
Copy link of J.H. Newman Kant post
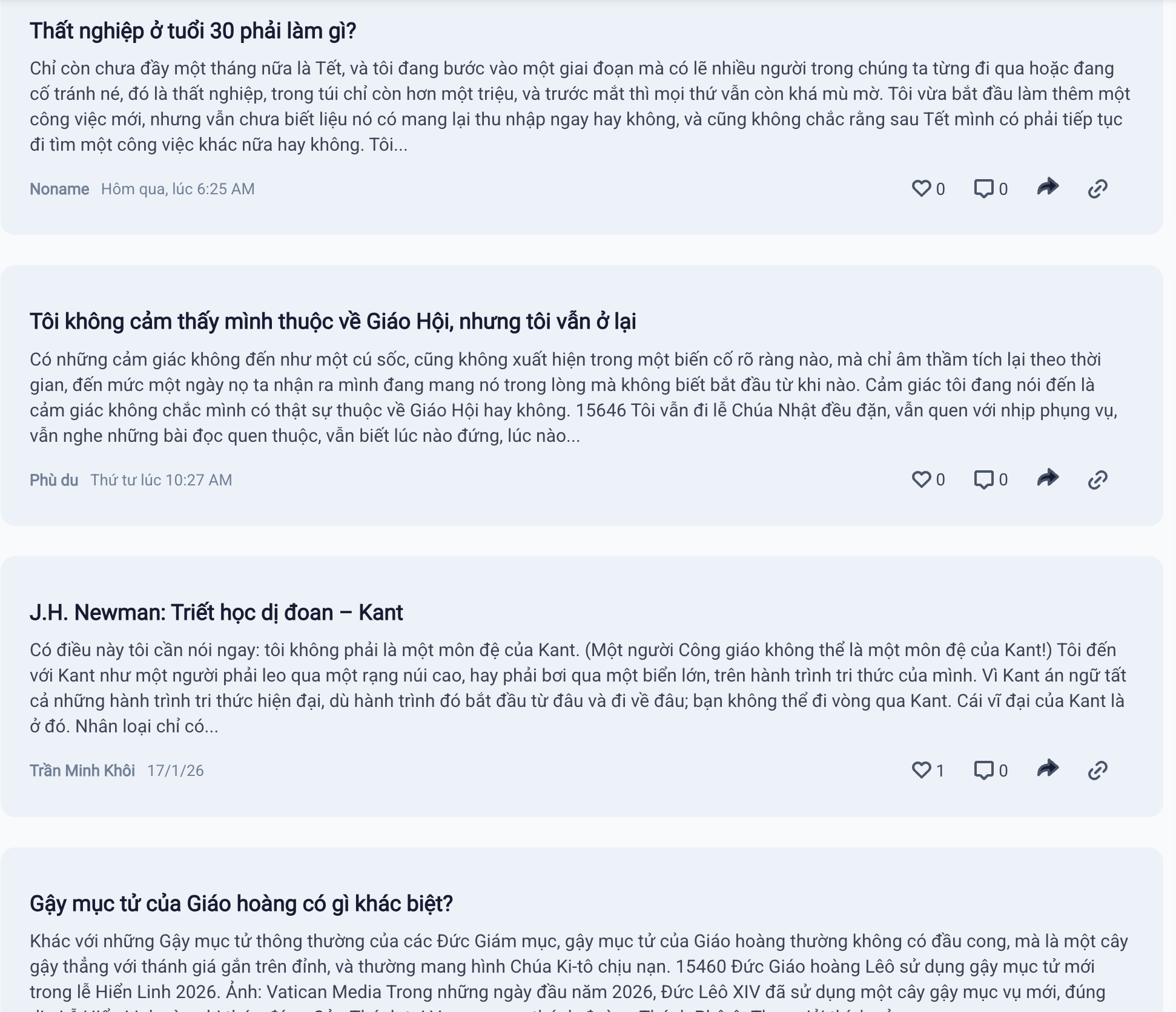[x=1097, y=770]
